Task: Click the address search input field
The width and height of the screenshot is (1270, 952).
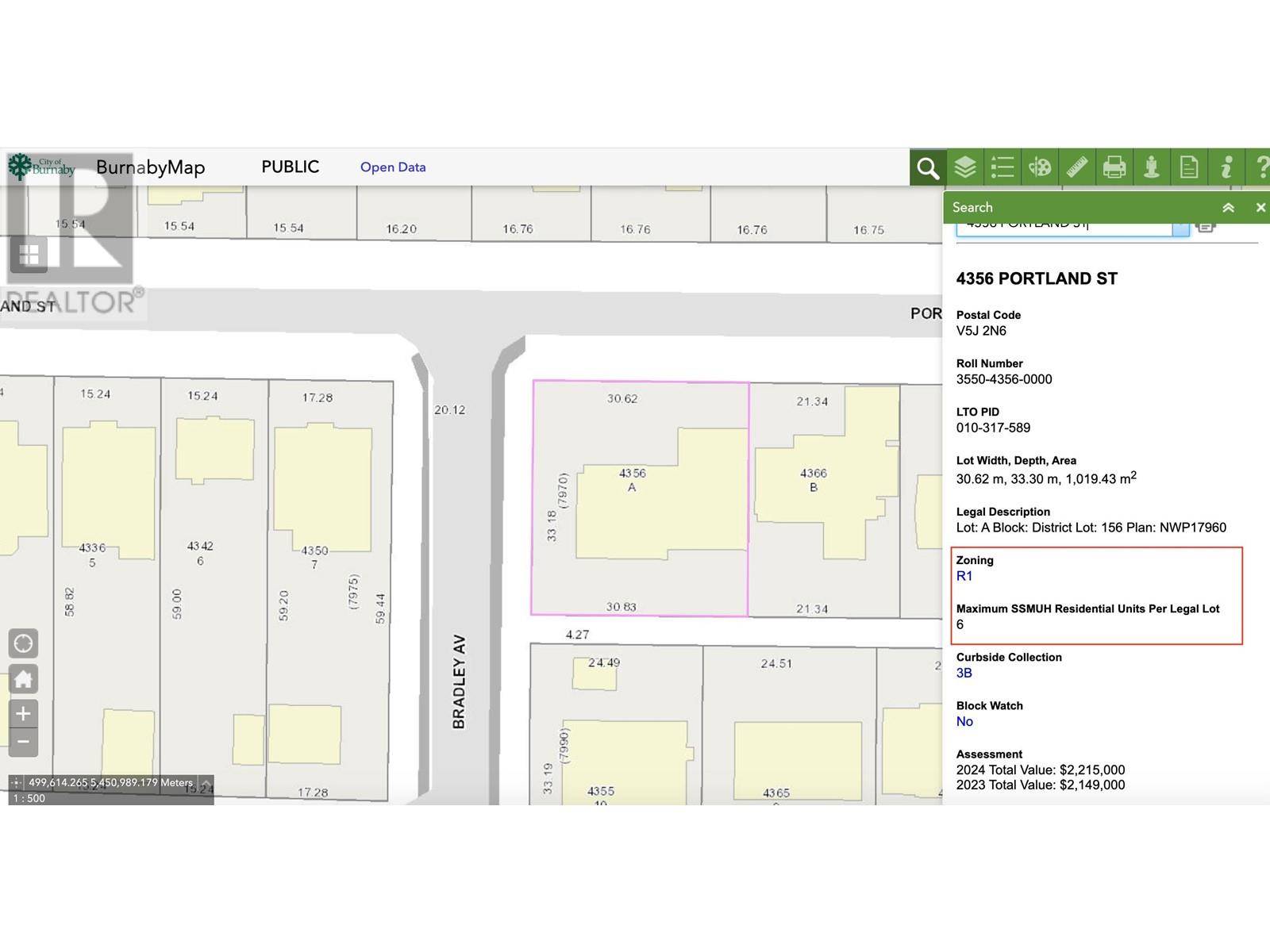Action: click(1064, 228)
